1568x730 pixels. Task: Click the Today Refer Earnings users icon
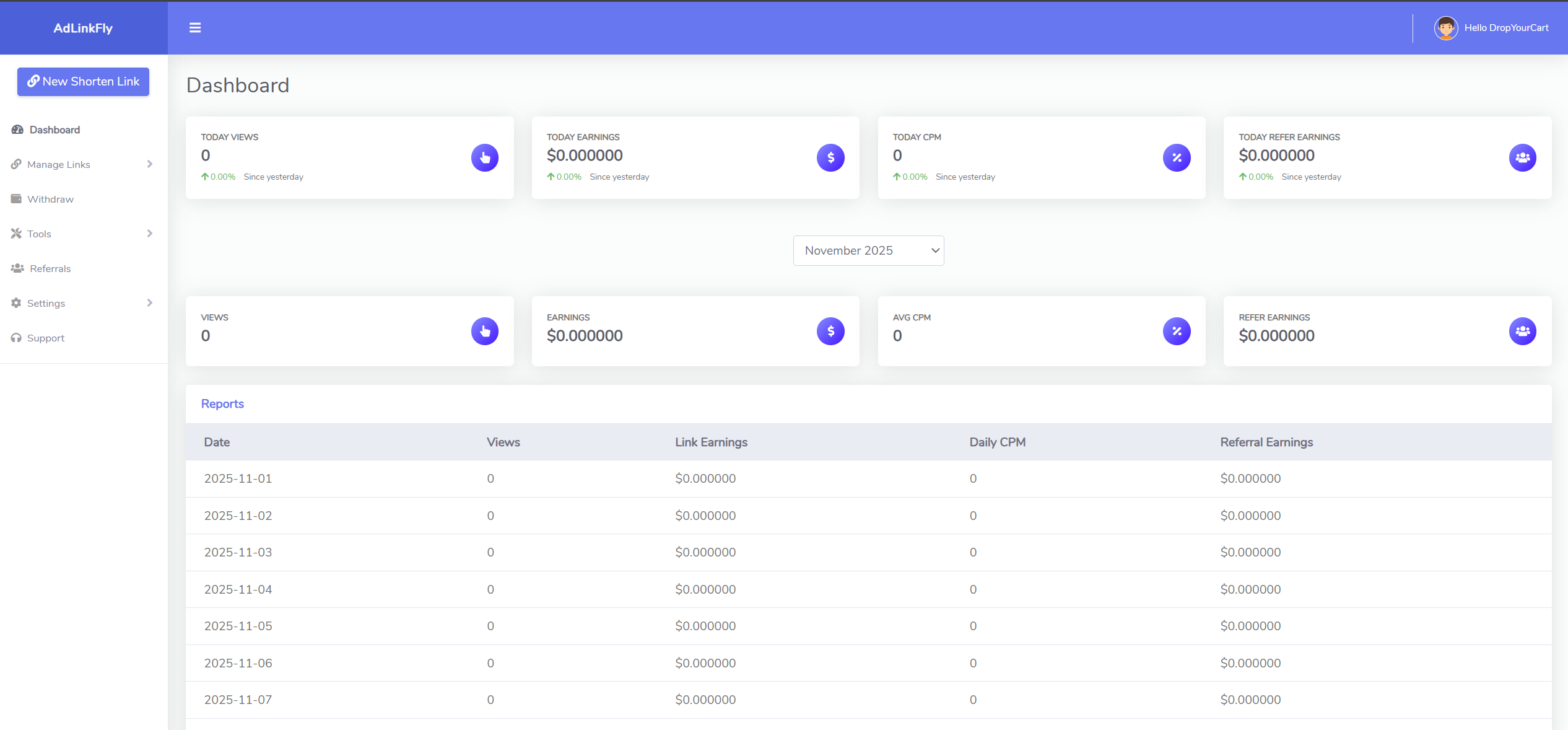point(1522,158)
